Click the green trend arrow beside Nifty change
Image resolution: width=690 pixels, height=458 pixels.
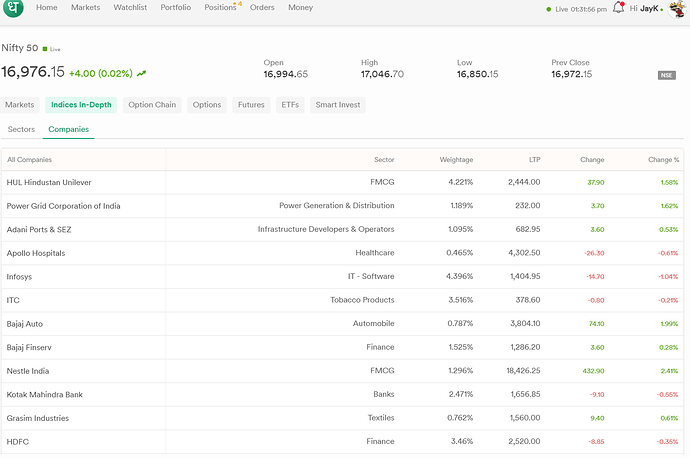[141, 73]
